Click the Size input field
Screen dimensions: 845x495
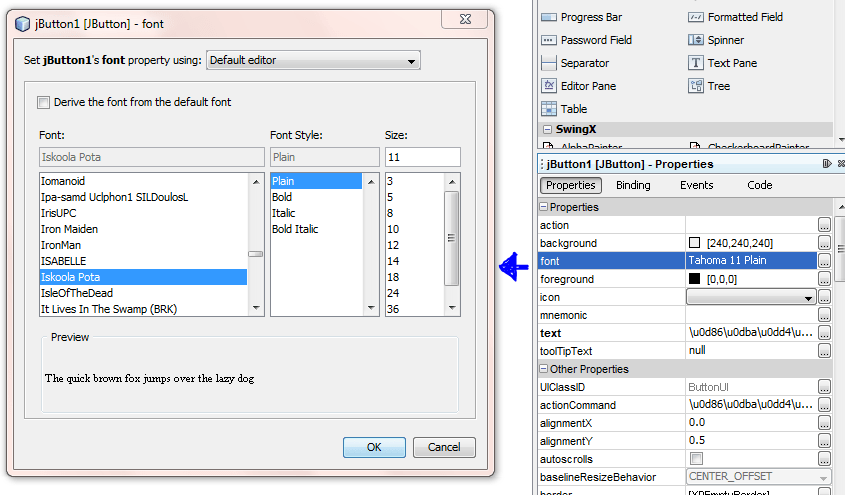(x=422, y=157)
